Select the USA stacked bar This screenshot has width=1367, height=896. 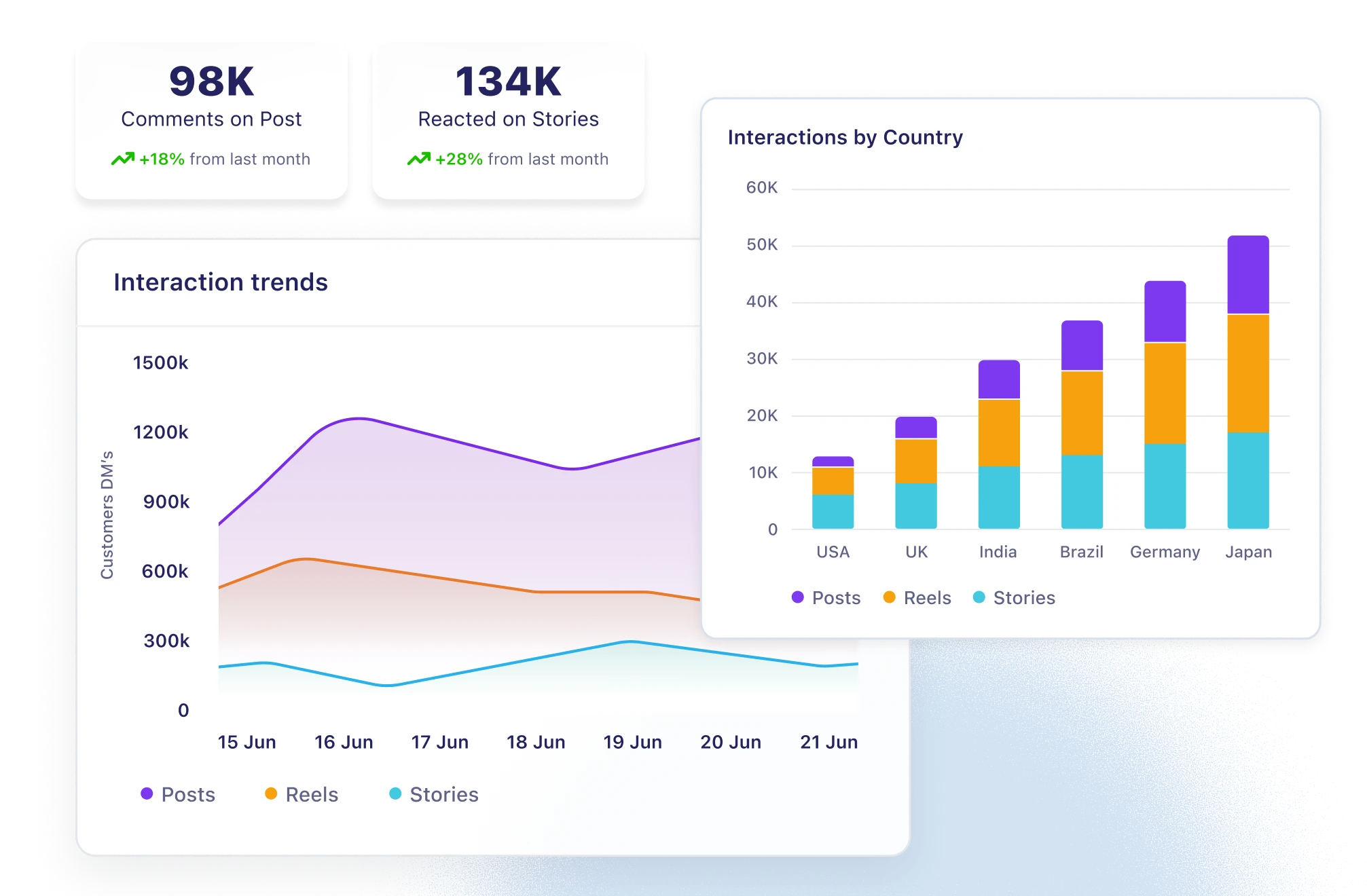click(833, 492)
